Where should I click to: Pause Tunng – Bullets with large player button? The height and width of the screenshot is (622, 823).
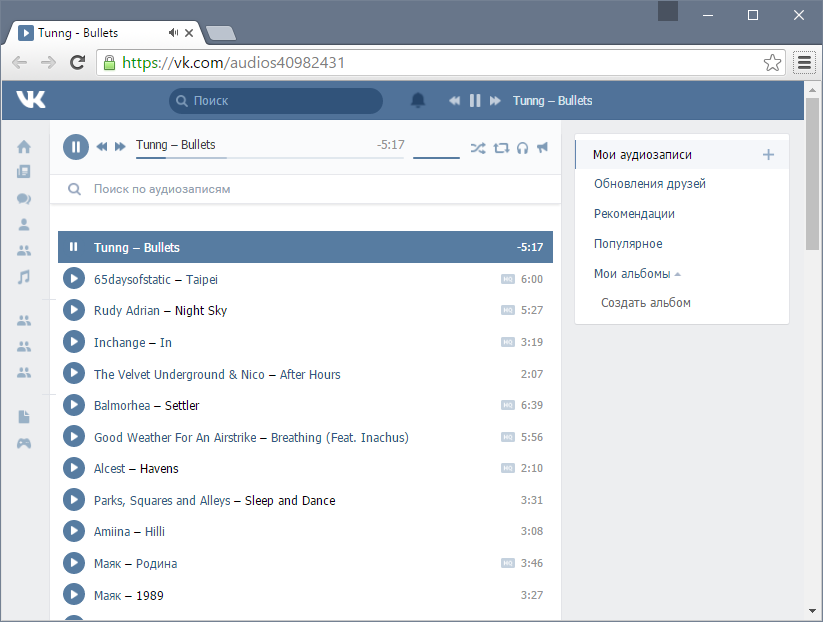click(76, 147)
